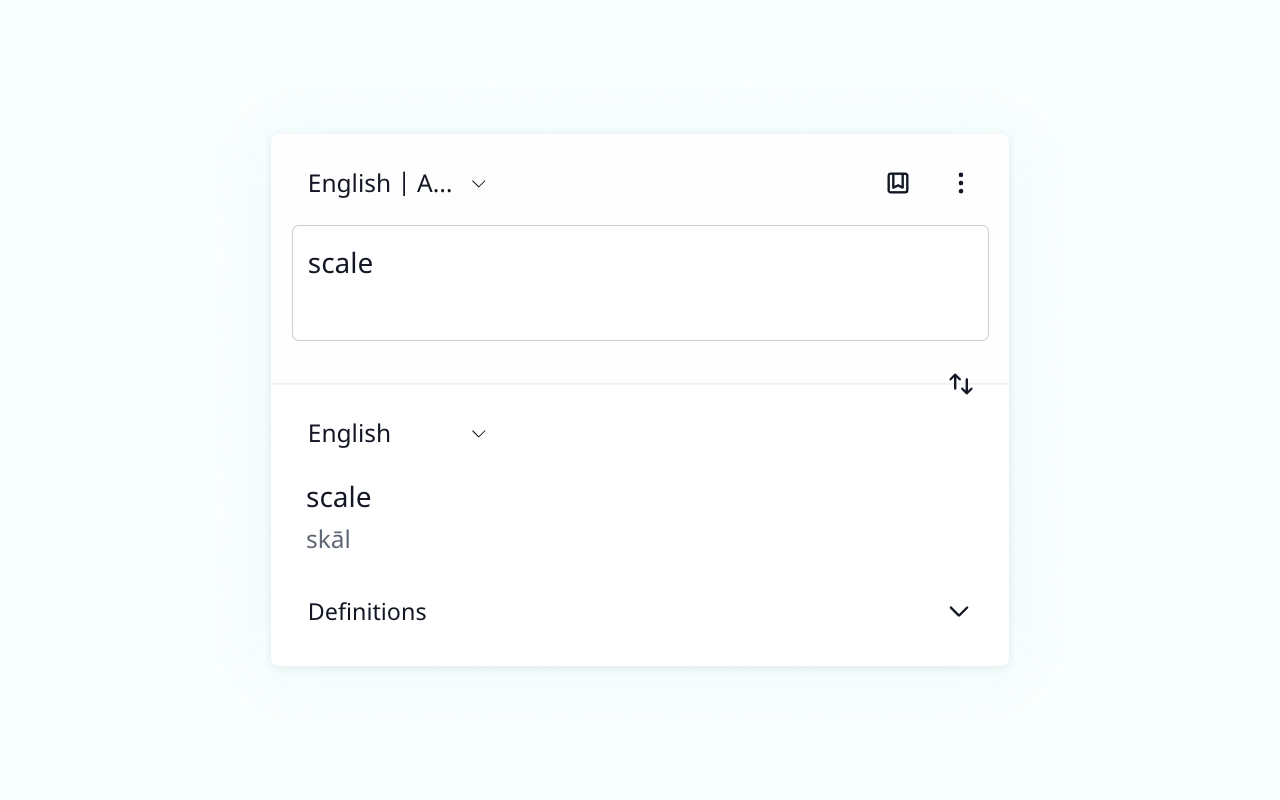This screenshot has width=1280, height=800.
Task: Click the source language chevron arrow
Action: (479, 184)
